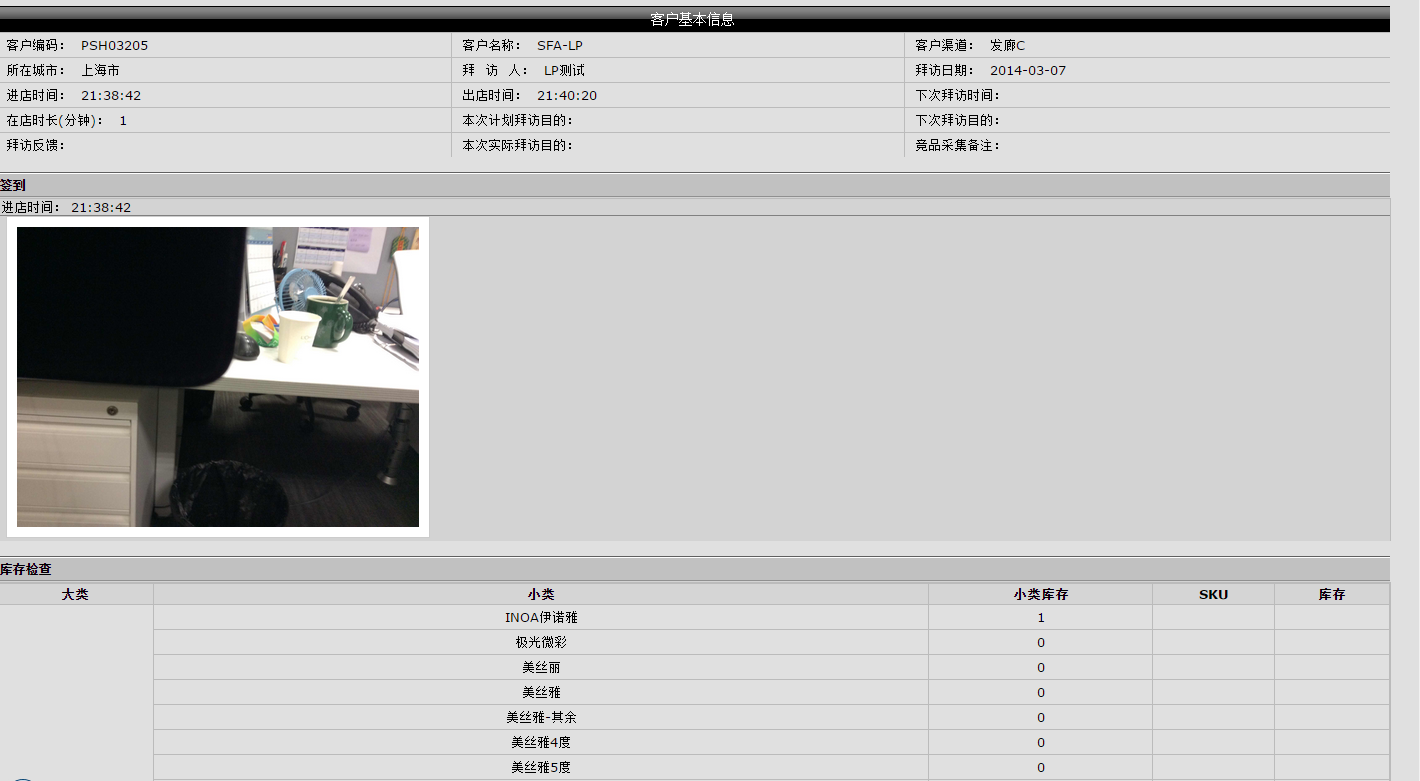
Task: Click the 大类 column header
Action: pyautogui.click(x=75, y=594)
